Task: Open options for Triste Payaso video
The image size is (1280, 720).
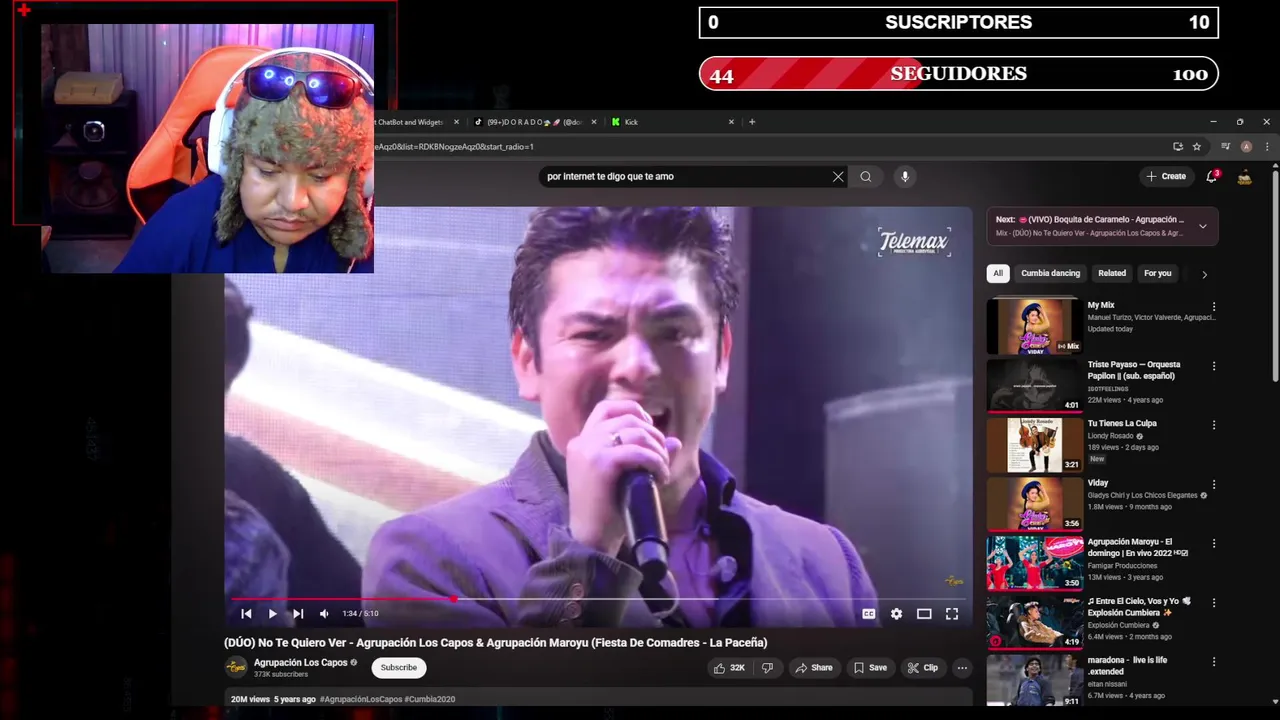Action: (x=1214, y=366)
